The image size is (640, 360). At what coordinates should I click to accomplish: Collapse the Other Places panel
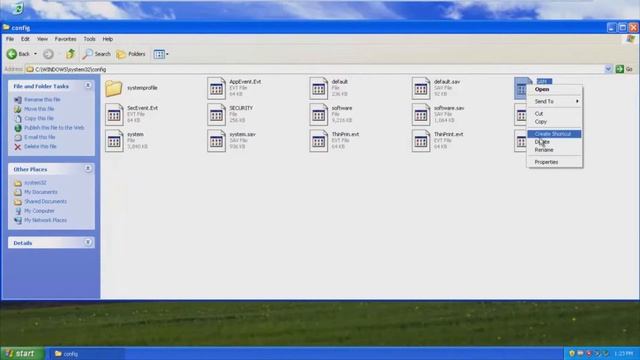pyautogui.click(x=88, y=169)
